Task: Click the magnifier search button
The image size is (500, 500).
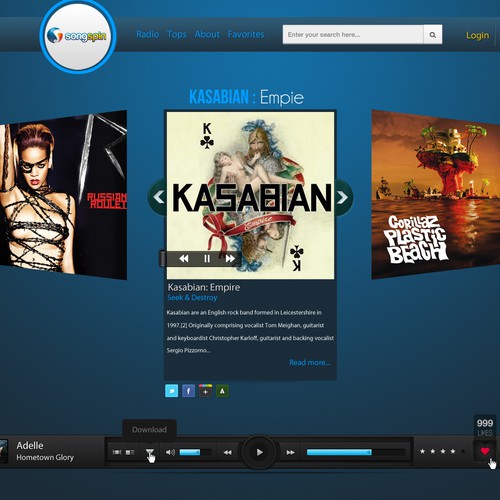Action: pyautogui.click(x=433, y=34)
